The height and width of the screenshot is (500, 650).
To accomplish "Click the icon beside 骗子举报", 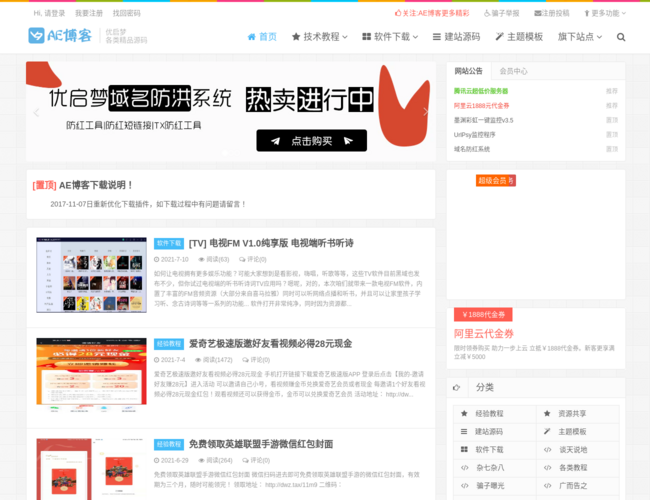I will point(488,13).
